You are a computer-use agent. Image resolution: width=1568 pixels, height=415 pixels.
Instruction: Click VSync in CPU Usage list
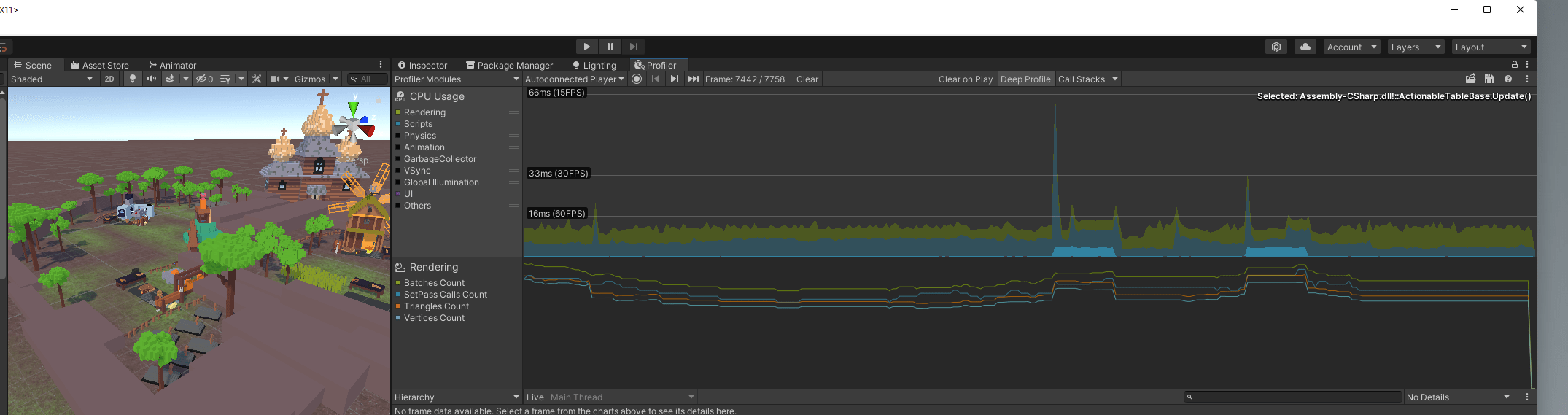click(x=417, y=171)
